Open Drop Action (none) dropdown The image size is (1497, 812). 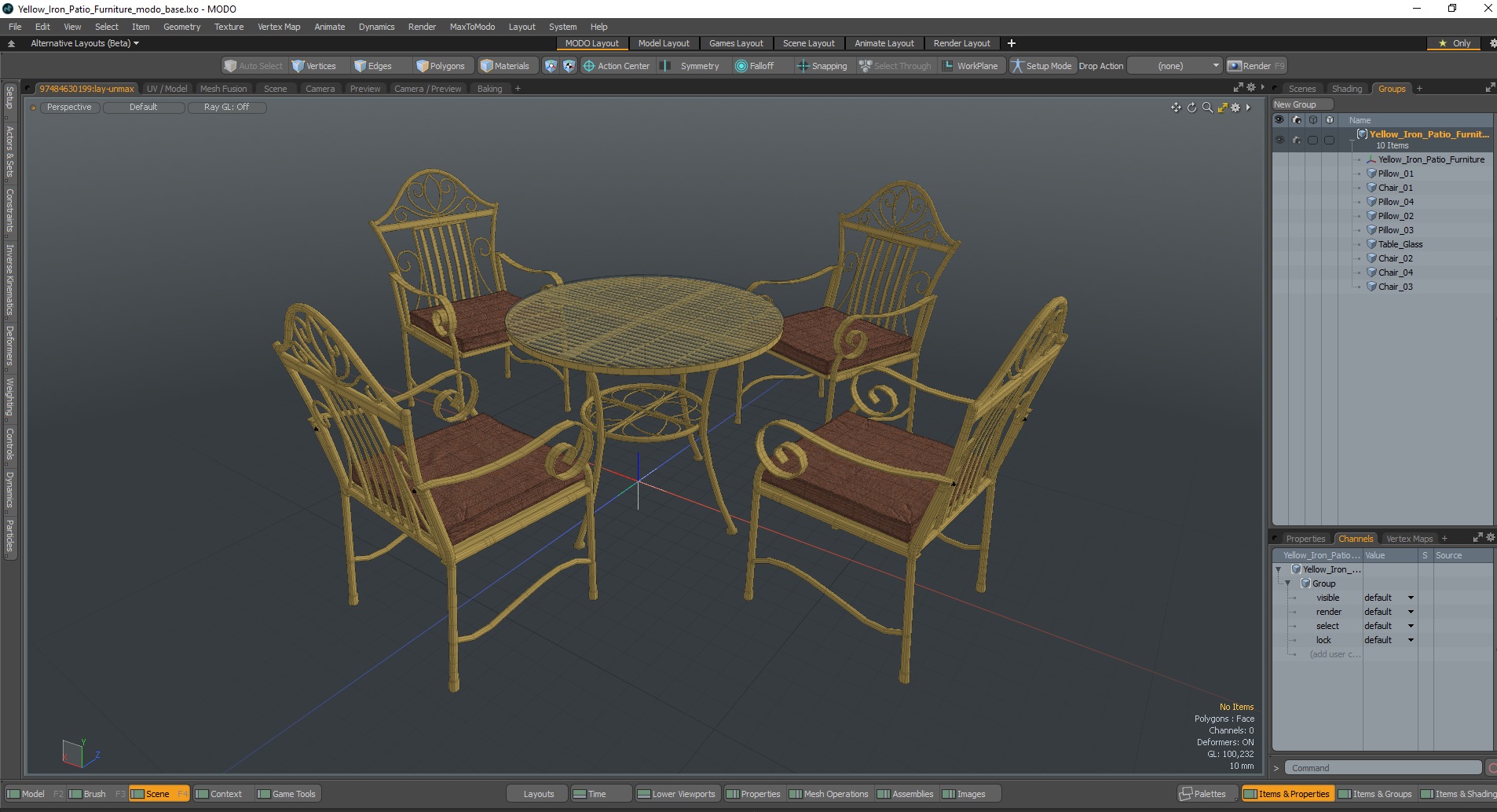point(1175,66)
